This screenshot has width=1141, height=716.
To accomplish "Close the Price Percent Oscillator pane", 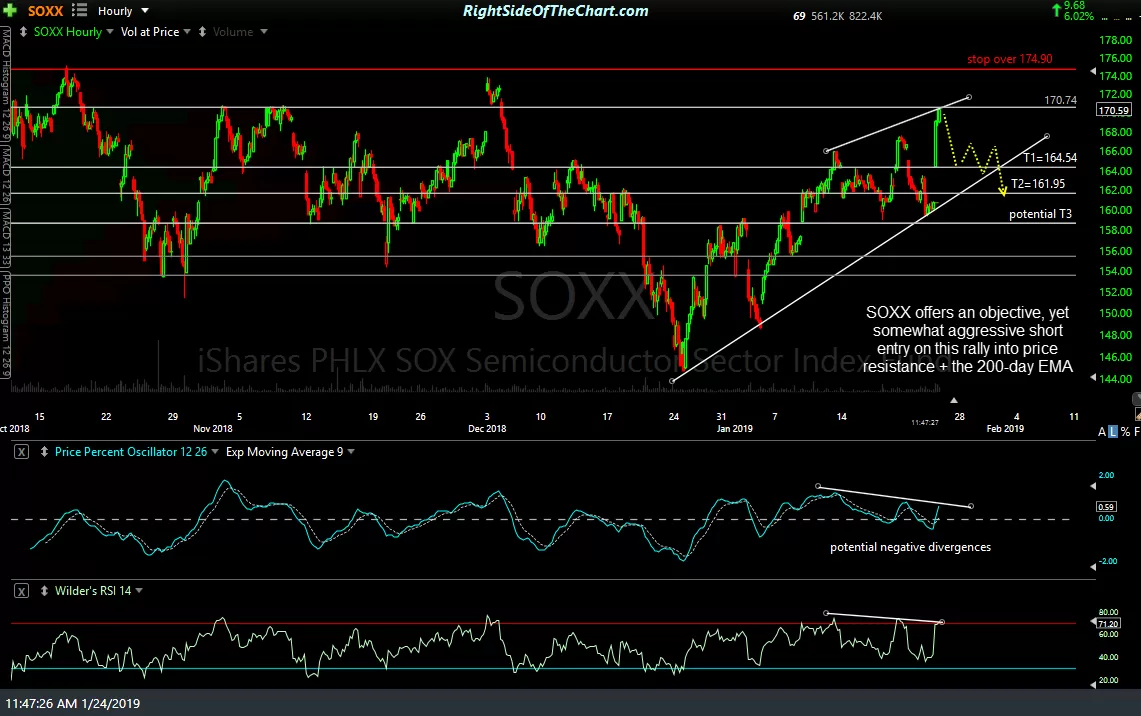I will (22, 452).
